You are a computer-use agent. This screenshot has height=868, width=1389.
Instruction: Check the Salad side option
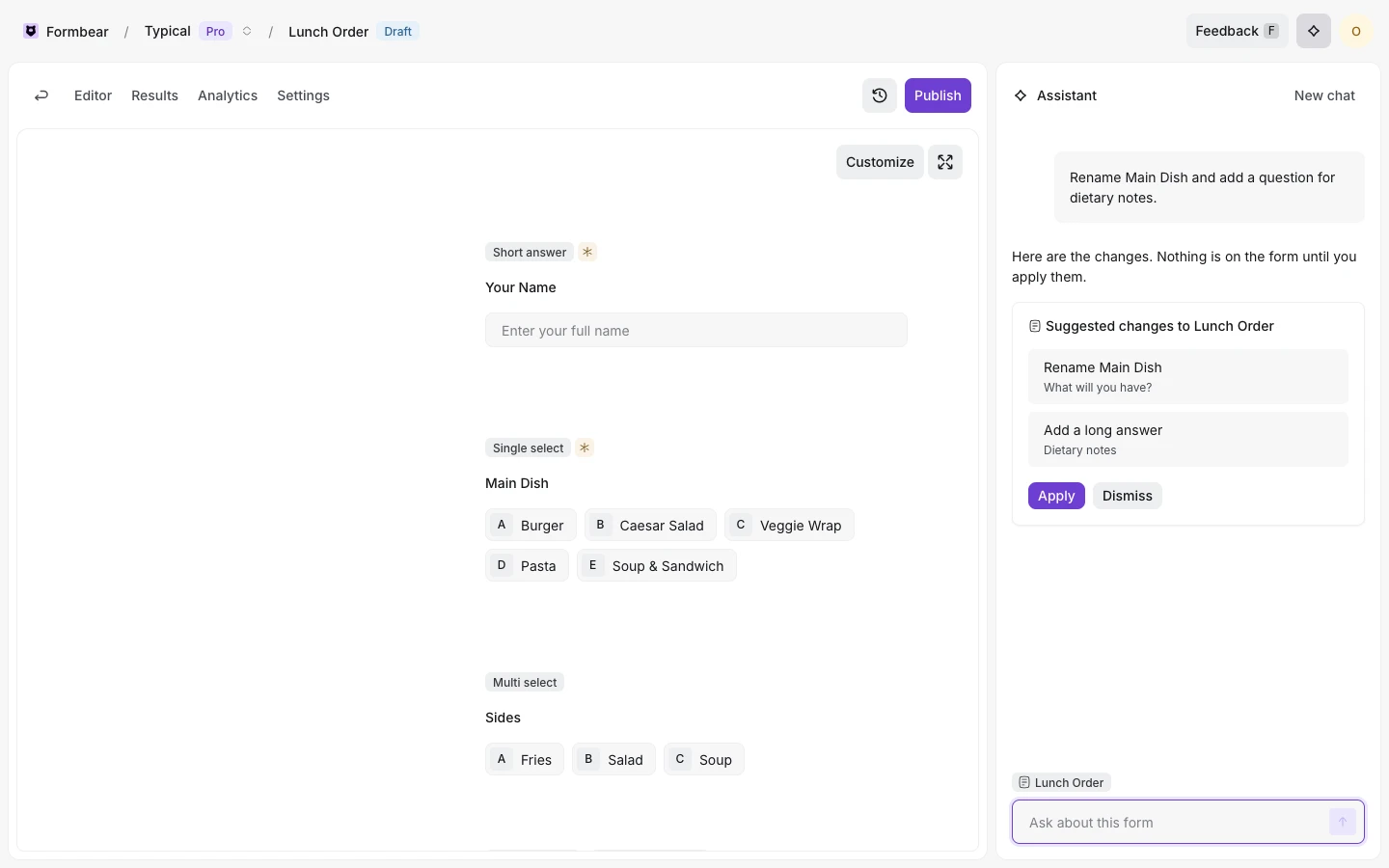613,759
